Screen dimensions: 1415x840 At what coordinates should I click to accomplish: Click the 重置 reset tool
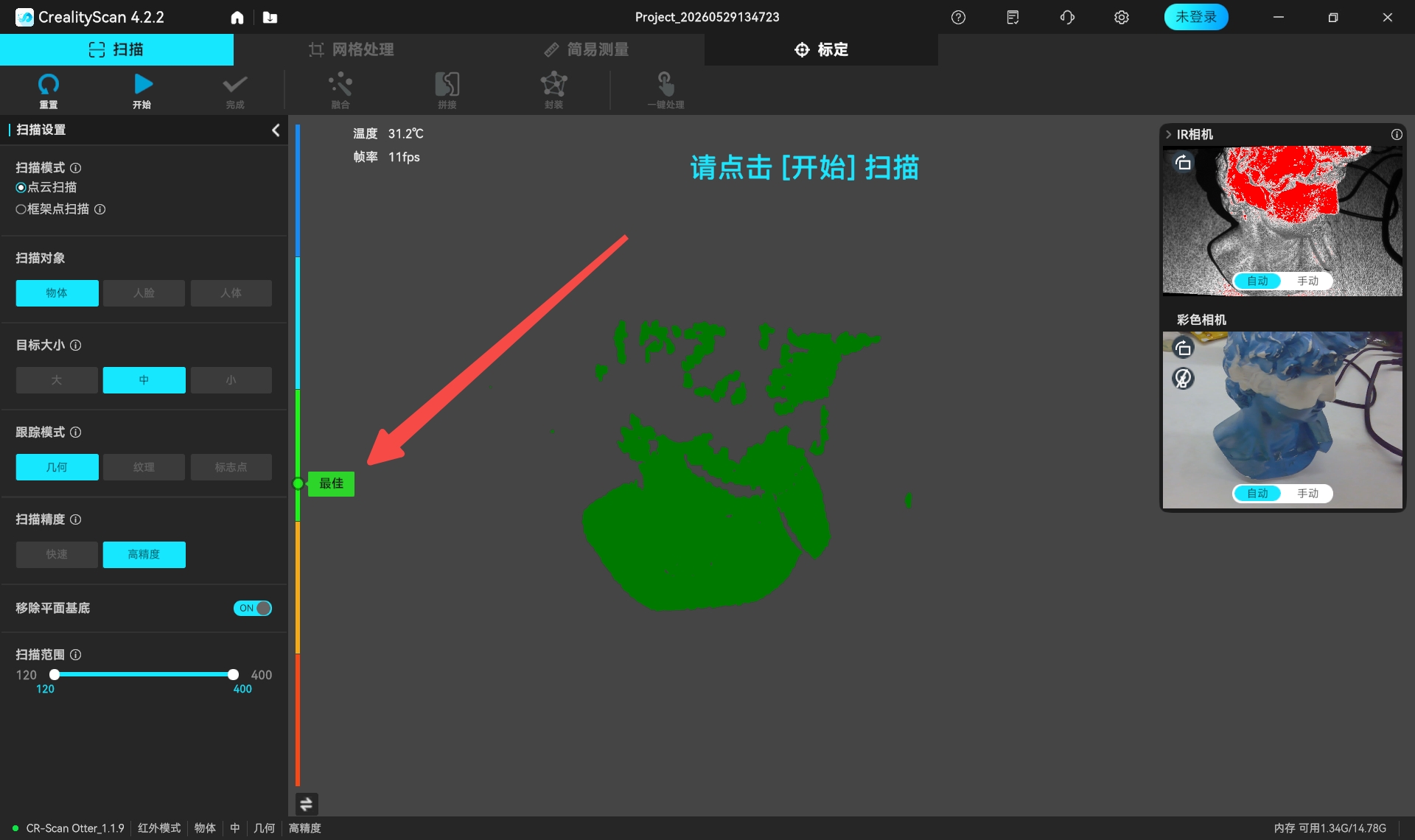click(49, 91)
